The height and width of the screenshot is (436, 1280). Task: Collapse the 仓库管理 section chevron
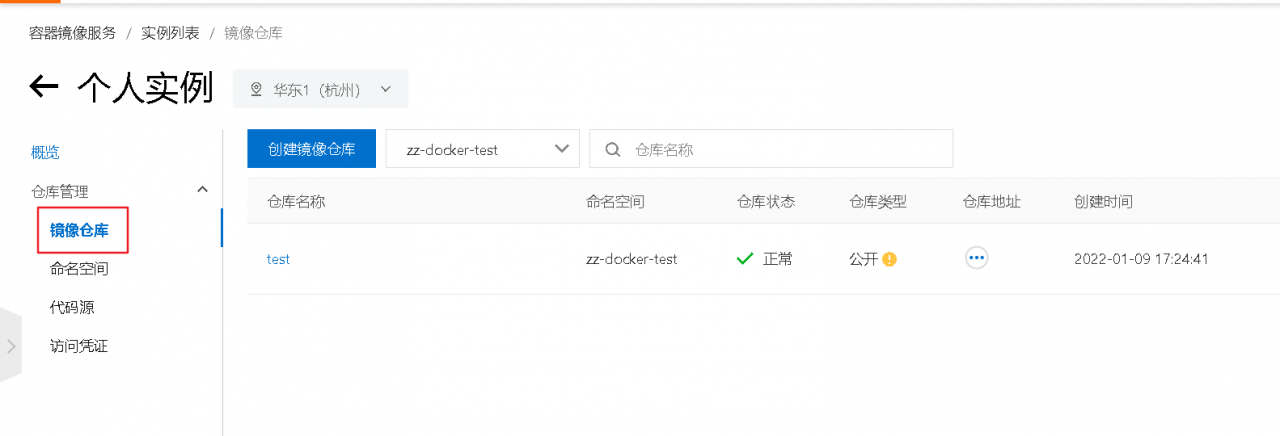(x=203, y=189)
